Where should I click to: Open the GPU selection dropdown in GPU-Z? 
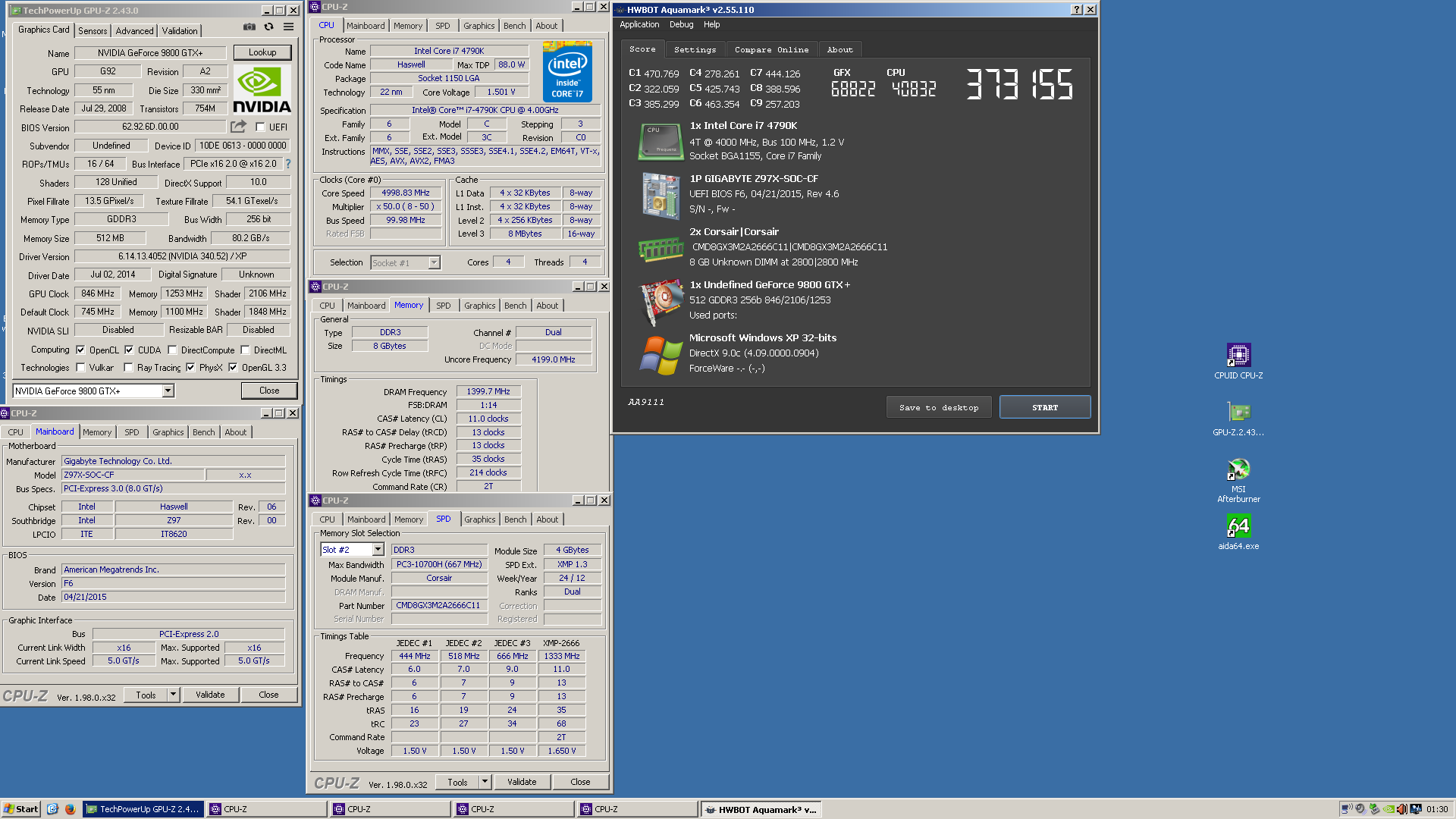pos(168,391)
